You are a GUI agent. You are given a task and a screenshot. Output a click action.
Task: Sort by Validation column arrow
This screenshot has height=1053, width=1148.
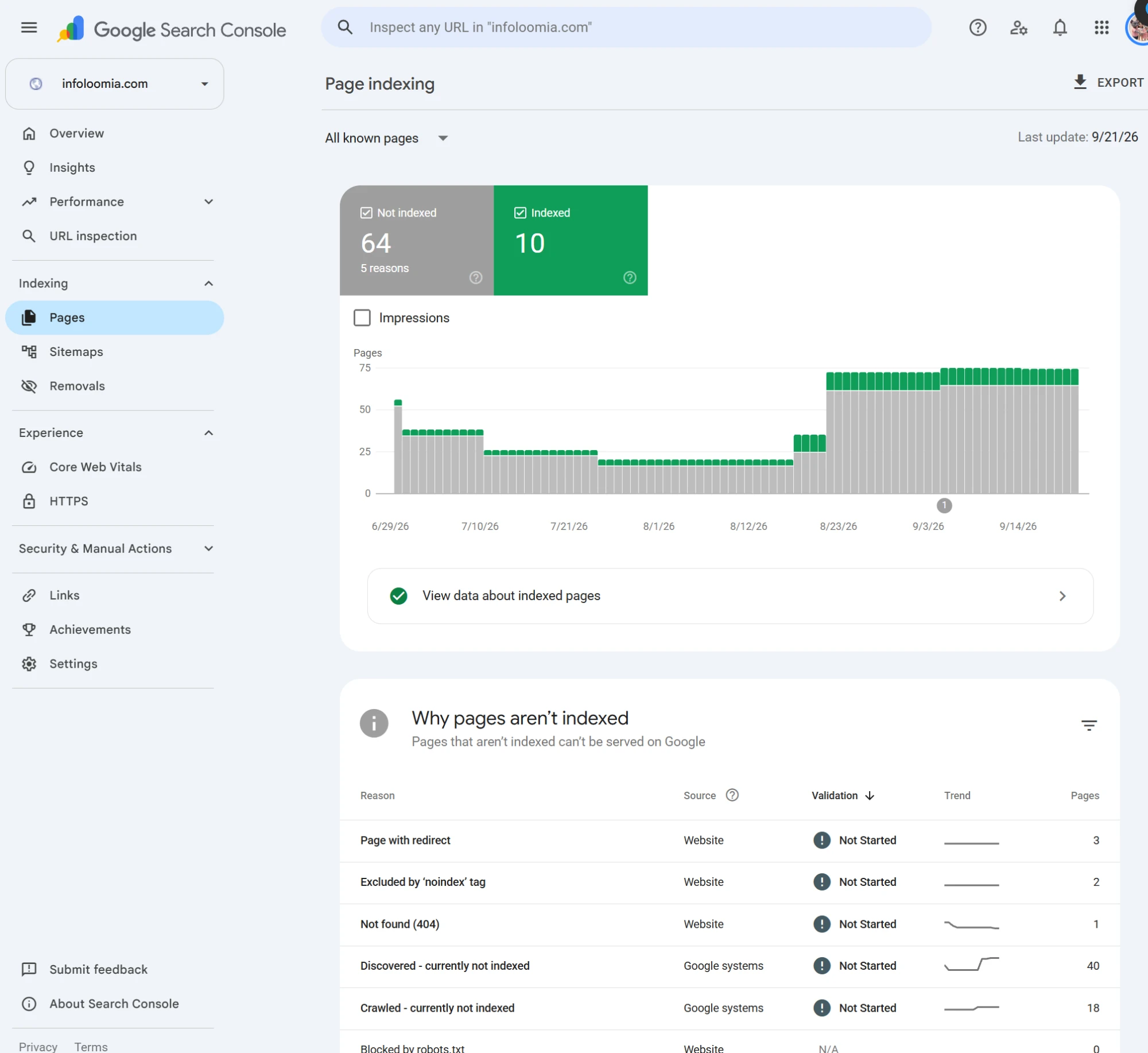click(x=870, y=796)
